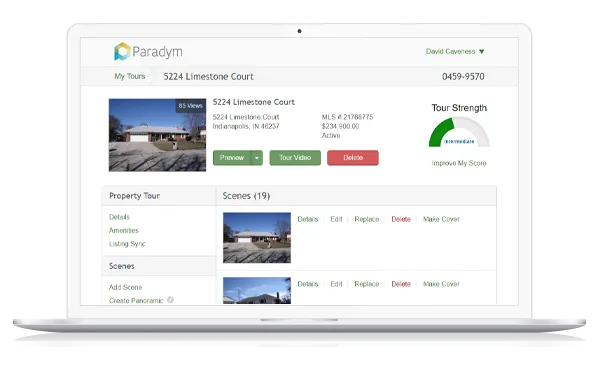
Task: Open the Improve My Score link
Action: (459, 163)
